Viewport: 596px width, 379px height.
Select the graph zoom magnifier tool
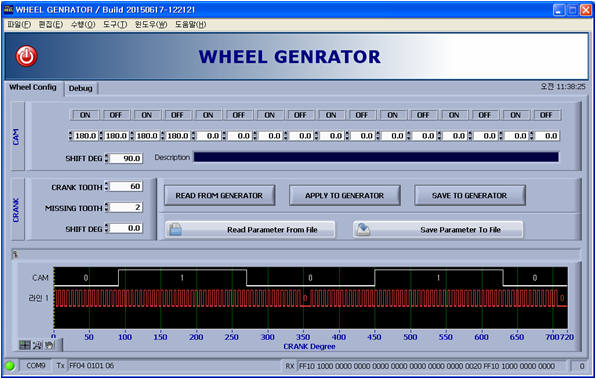click(37, 345)
